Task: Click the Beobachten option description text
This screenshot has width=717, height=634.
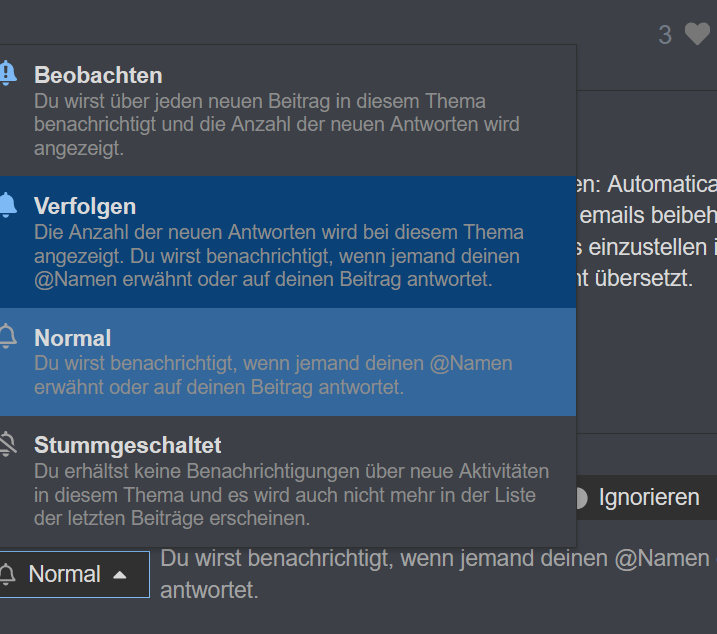Action: (x=276, y=125)
